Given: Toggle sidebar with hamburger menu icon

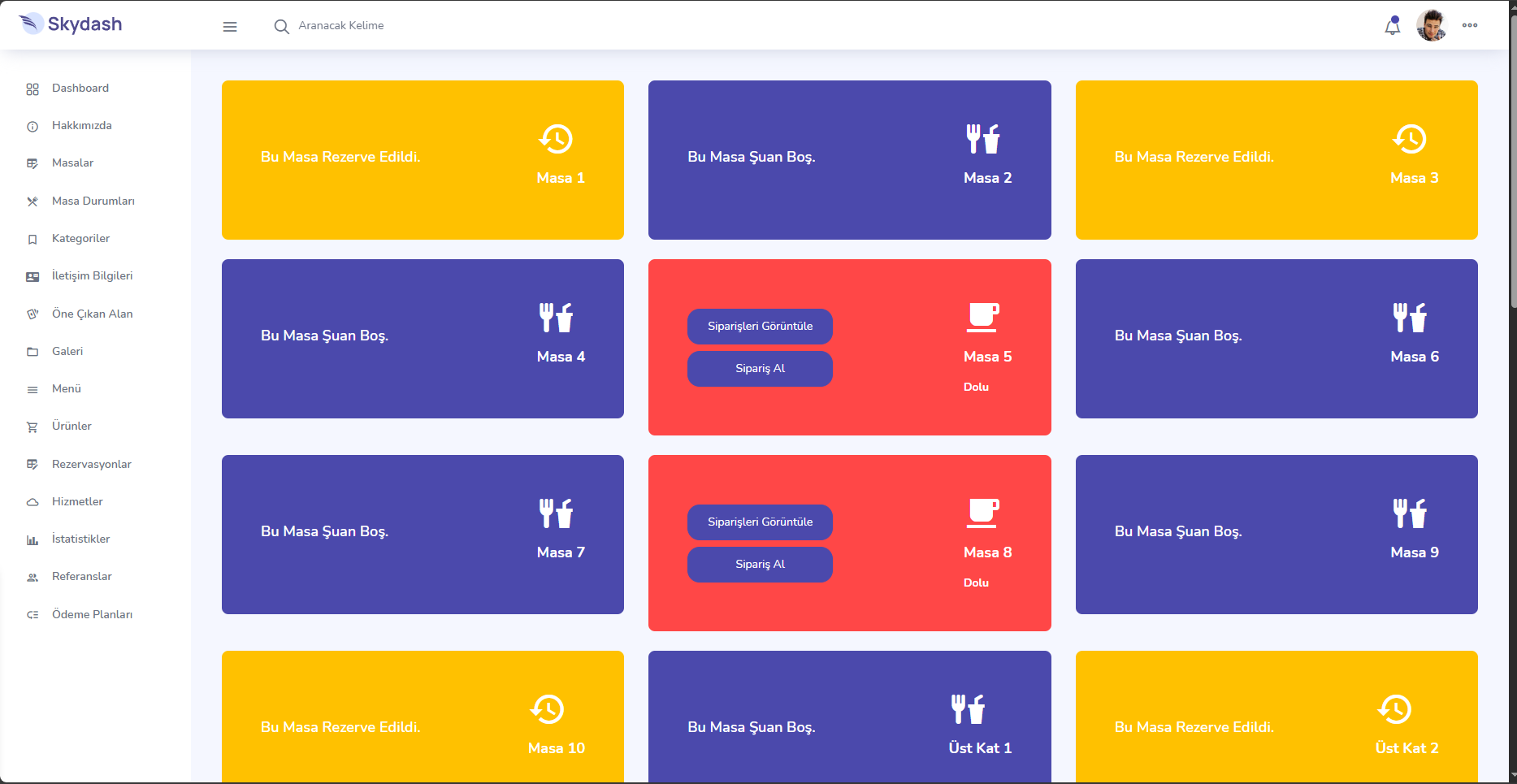Looking at the screenshot, I should pyautogui.click(x=230, y=27).
